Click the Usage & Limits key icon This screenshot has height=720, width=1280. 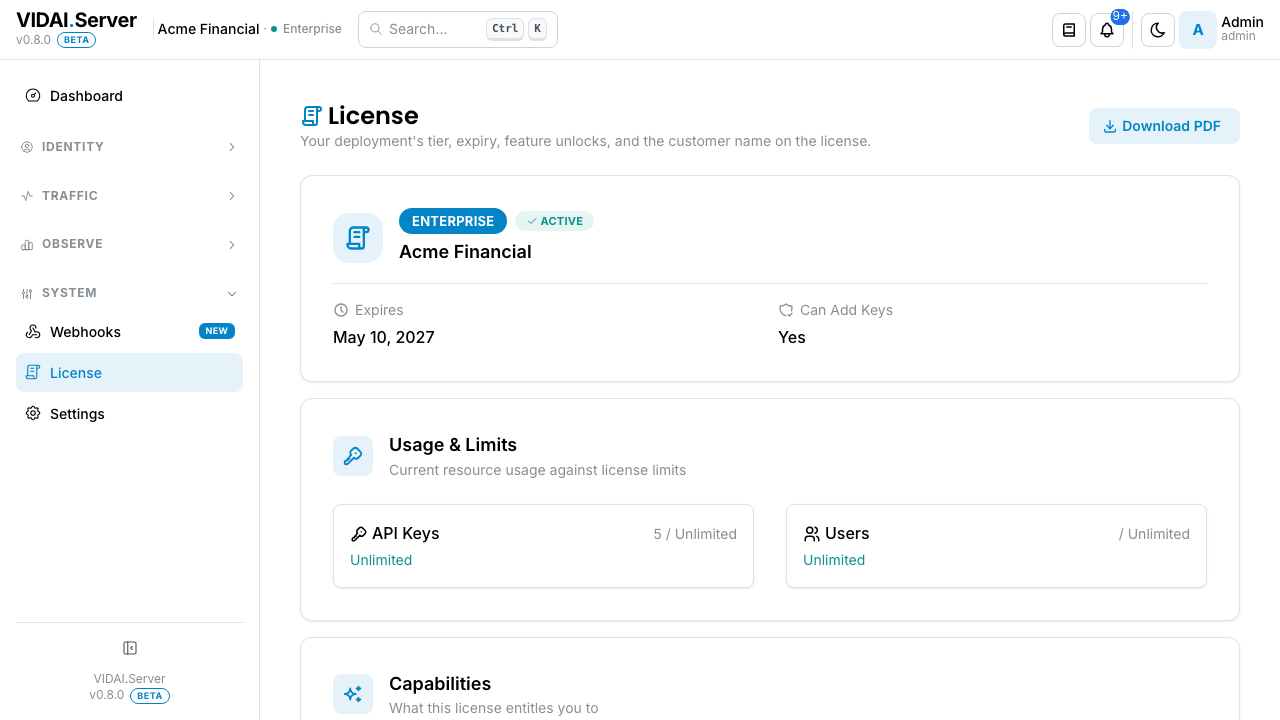pyautogui.click(x=353, y=456)
